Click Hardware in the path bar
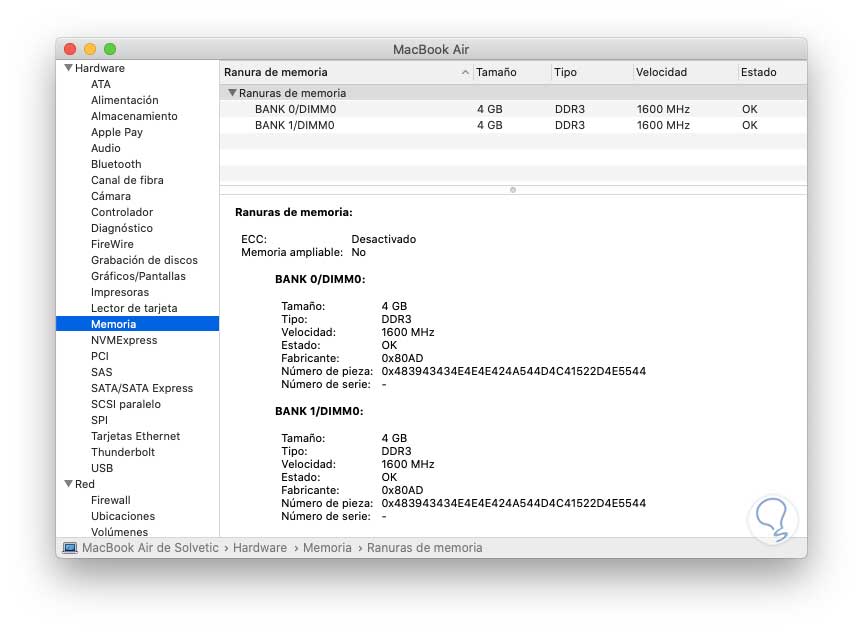 click(x=260, y=548)
